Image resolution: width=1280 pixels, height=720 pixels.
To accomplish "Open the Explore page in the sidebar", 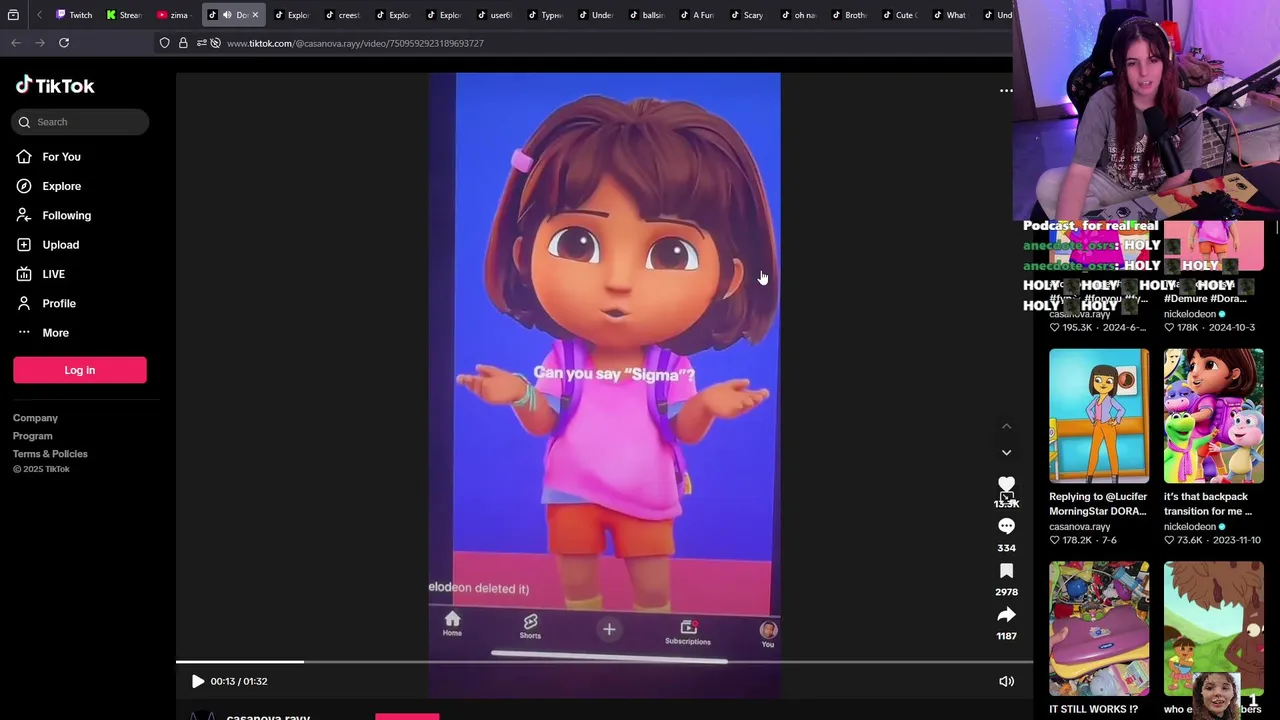I will pos(61,186).
